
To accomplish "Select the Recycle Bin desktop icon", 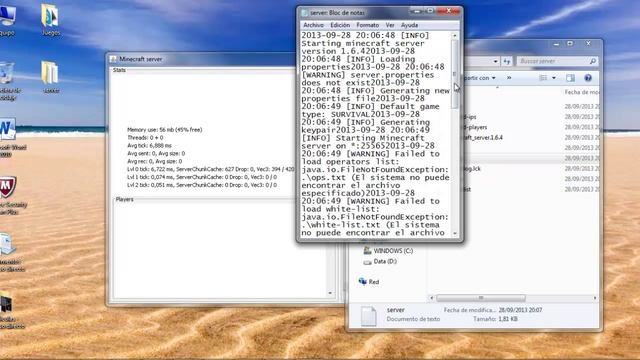I will click(x=7, y=80).
